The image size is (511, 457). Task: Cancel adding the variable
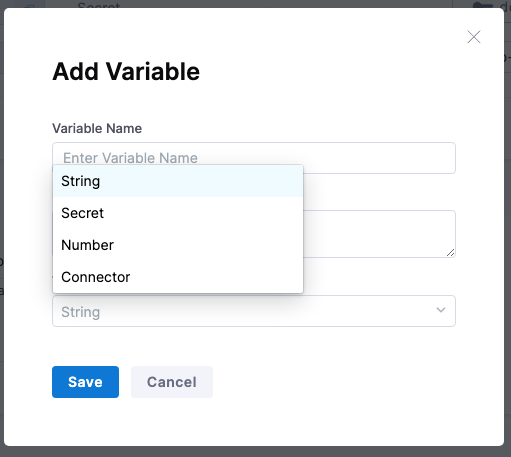[172, 382]
